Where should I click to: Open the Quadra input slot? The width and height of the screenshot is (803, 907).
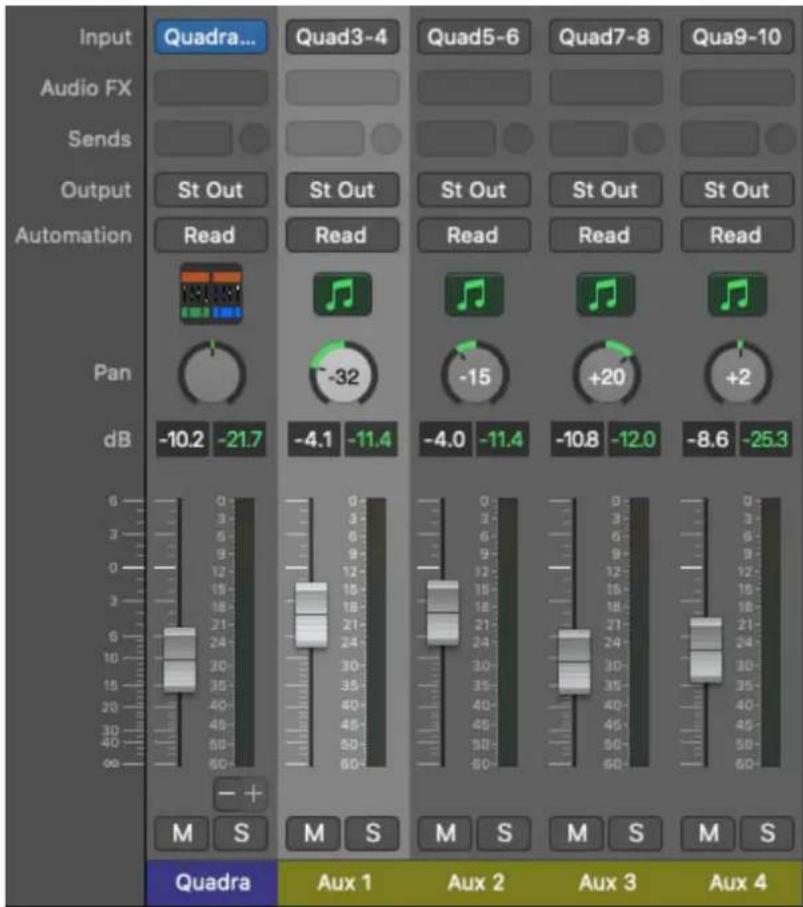pyautogui.click(x=211, y=37)
